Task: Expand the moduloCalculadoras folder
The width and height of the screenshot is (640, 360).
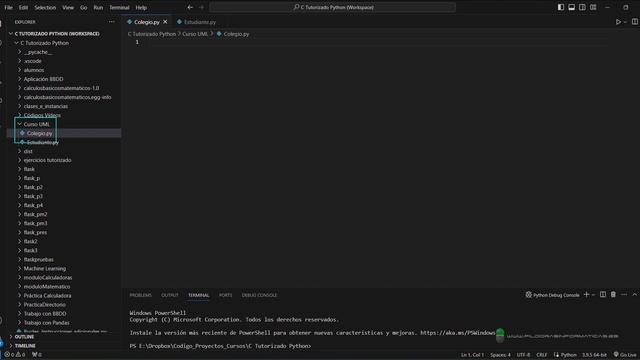Action: tap(48, 278)
